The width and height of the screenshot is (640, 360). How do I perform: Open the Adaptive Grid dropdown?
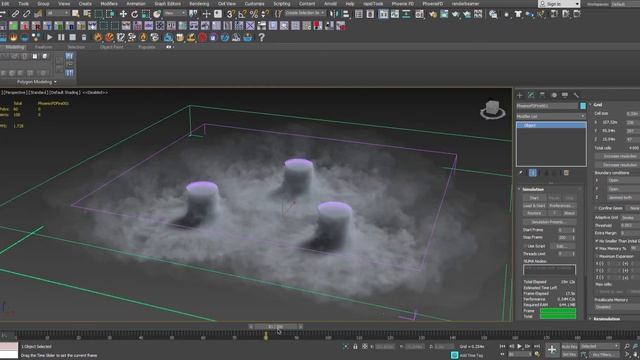tap(629, 218)
